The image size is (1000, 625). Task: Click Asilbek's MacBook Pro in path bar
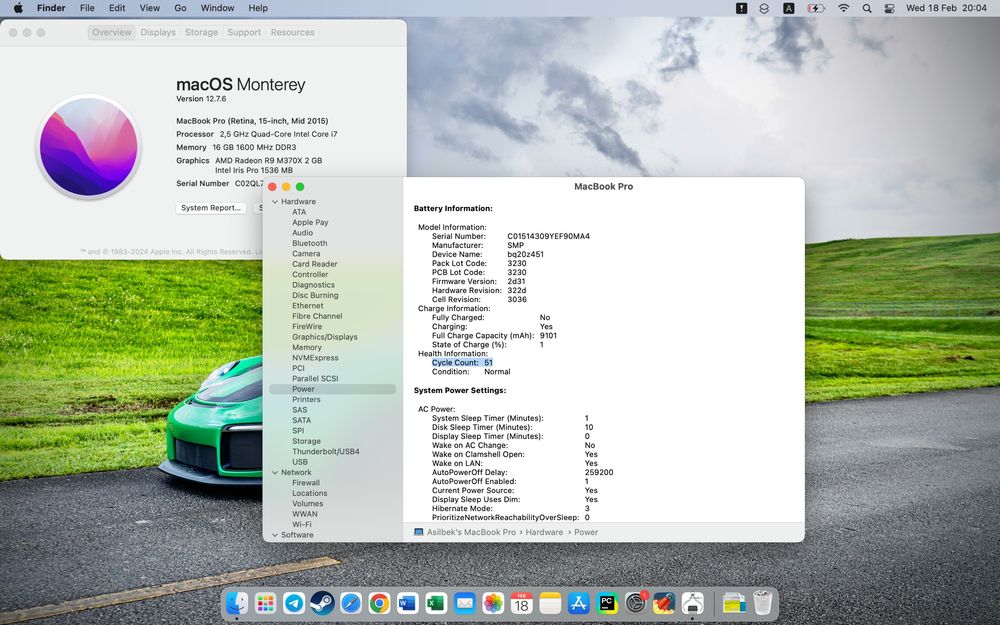click(471, 532)
